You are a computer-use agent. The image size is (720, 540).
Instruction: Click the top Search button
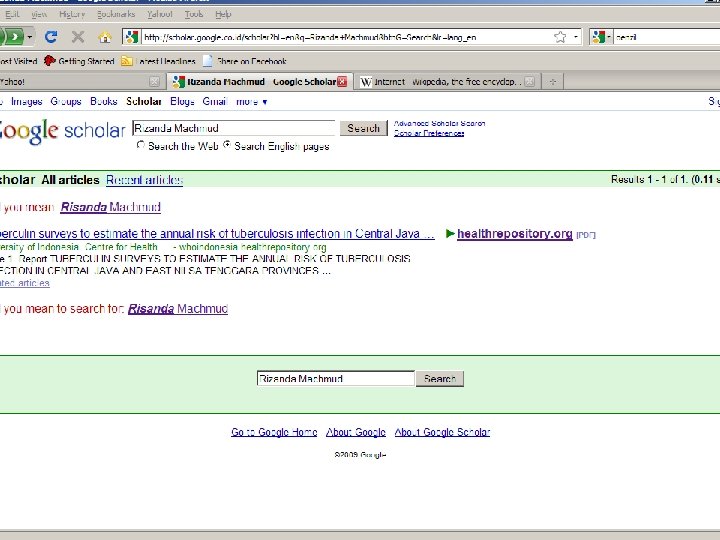click(364, 128)
